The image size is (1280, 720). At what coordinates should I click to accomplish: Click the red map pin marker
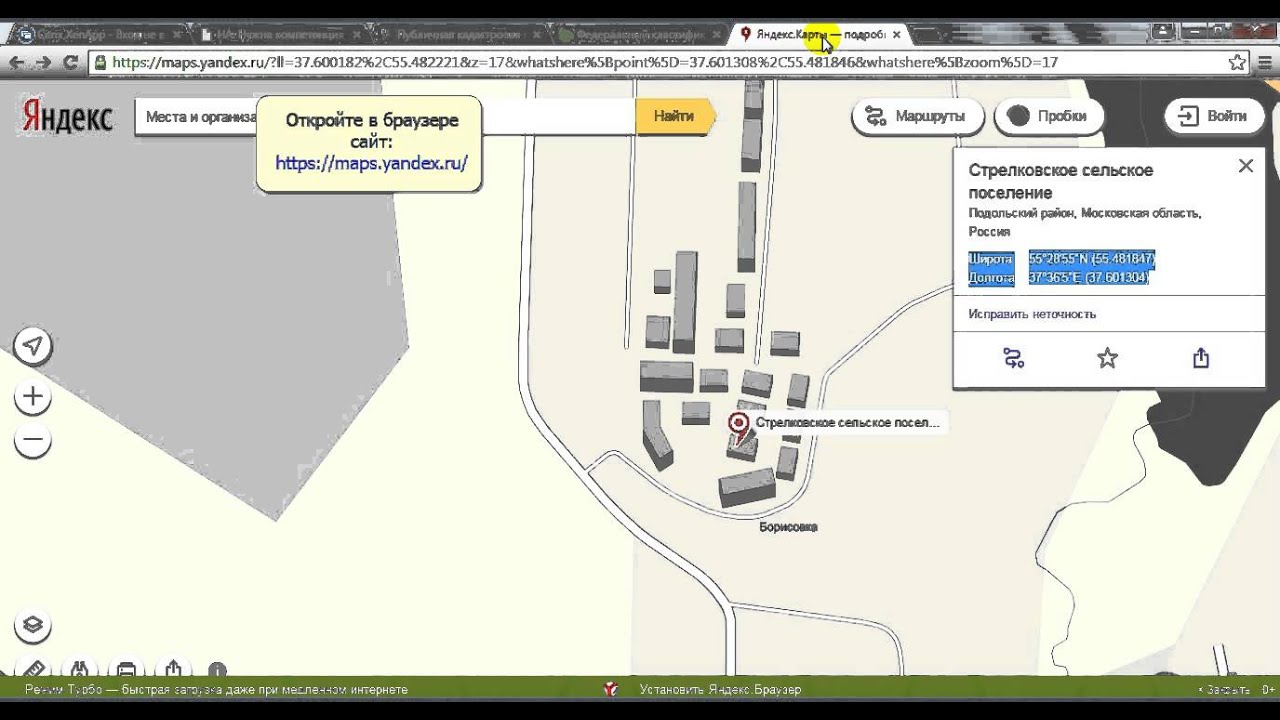click(738, 425)
